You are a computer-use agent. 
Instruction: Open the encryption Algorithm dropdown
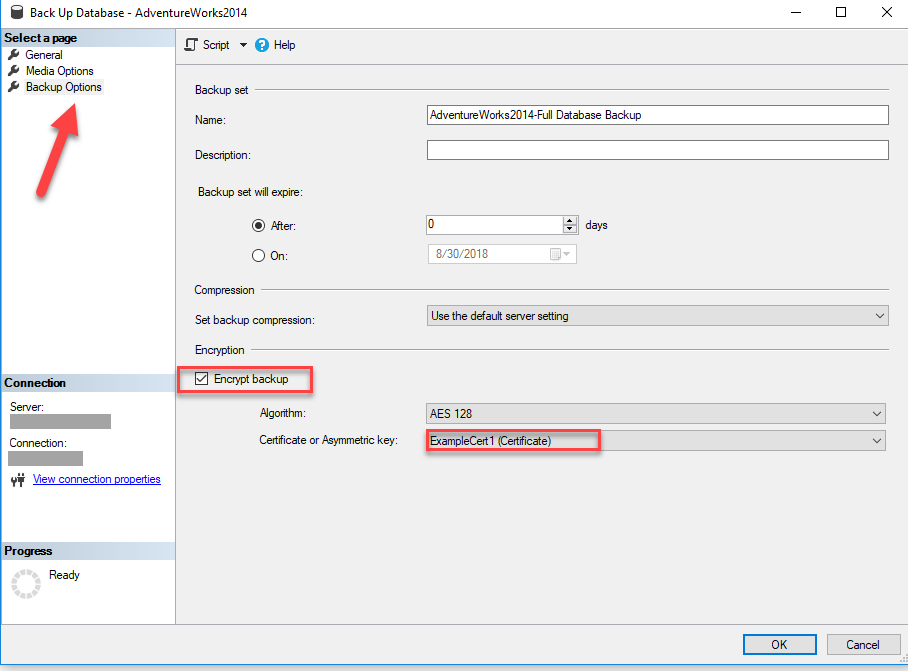tap(656, 414)
